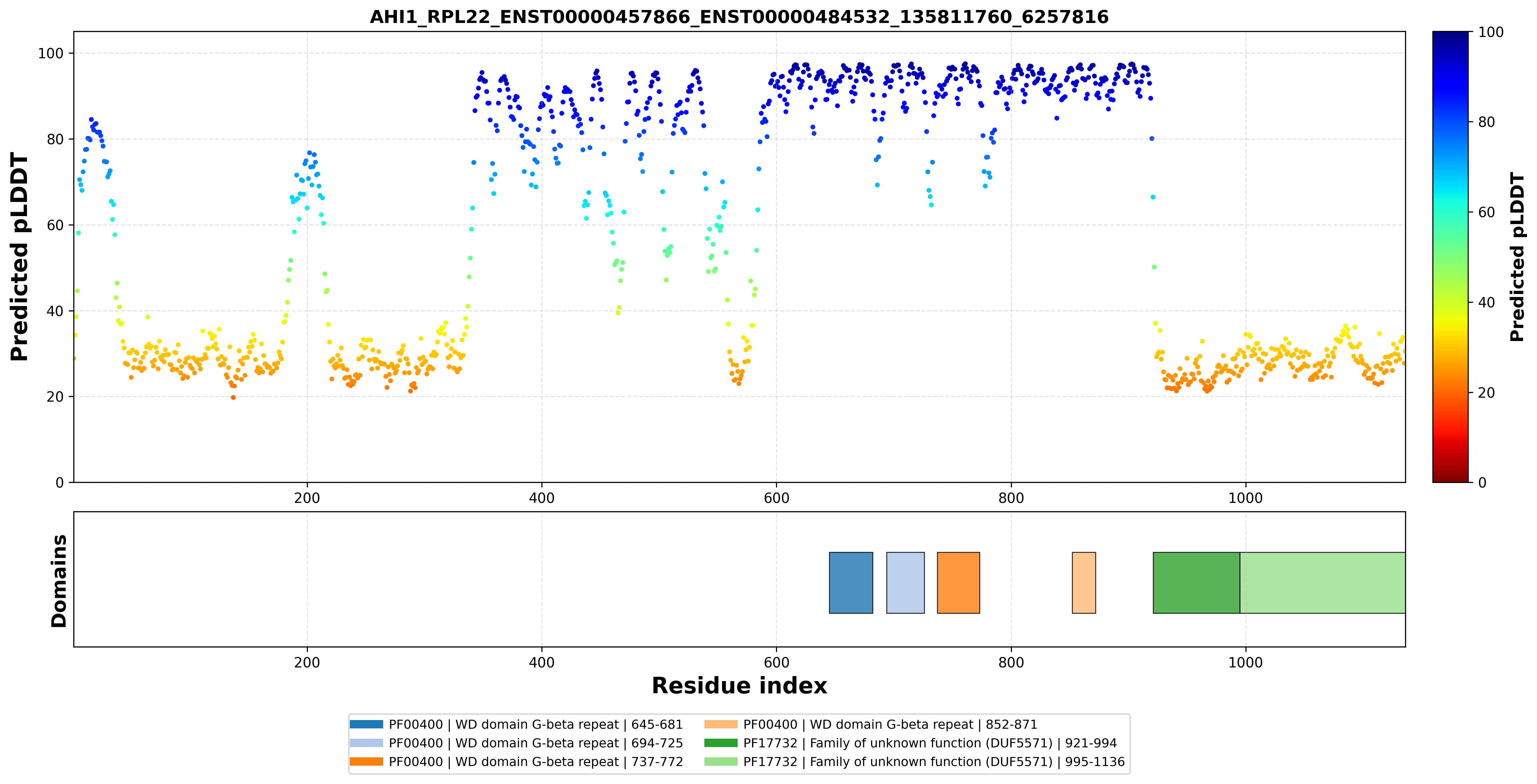Click the orange WD domain block 737-772

(958, 583)
